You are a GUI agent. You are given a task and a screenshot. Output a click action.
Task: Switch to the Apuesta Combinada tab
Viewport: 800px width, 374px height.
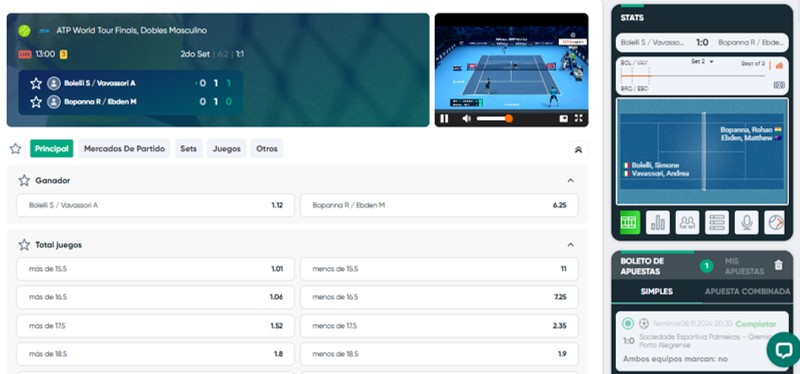tap(747, 292)
